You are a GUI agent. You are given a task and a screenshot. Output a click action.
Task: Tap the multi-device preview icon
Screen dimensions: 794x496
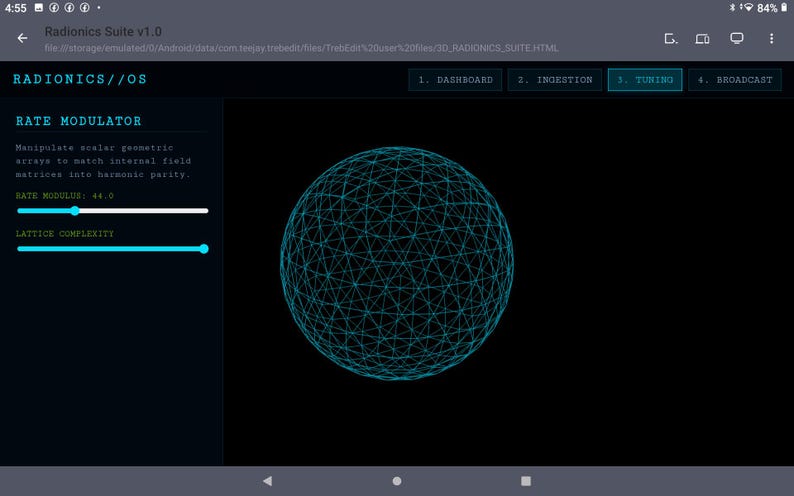point(702,38)
